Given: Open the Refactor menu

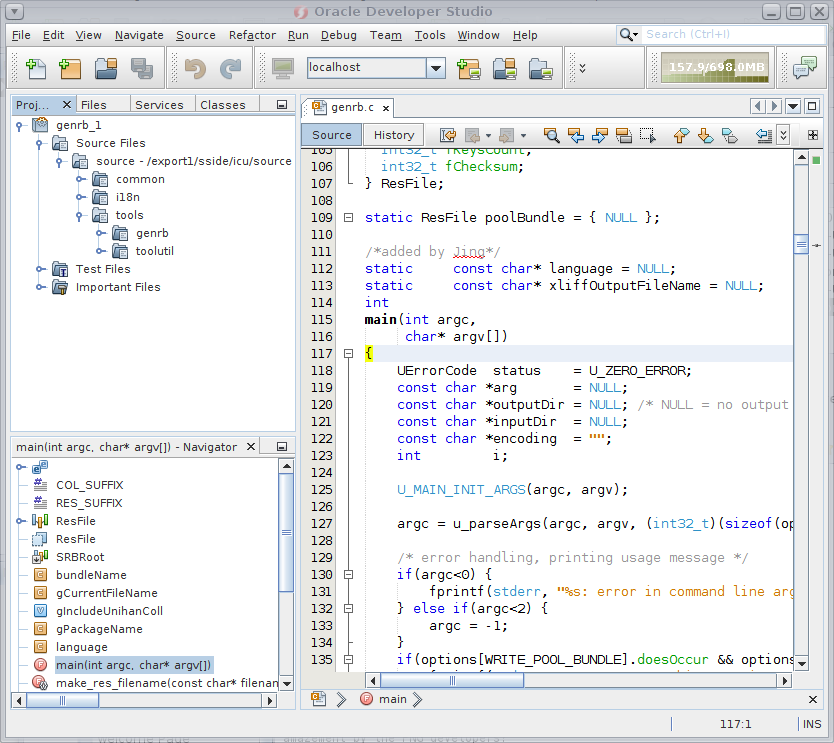Looking at the screenshot, I should tap(252, 35).
